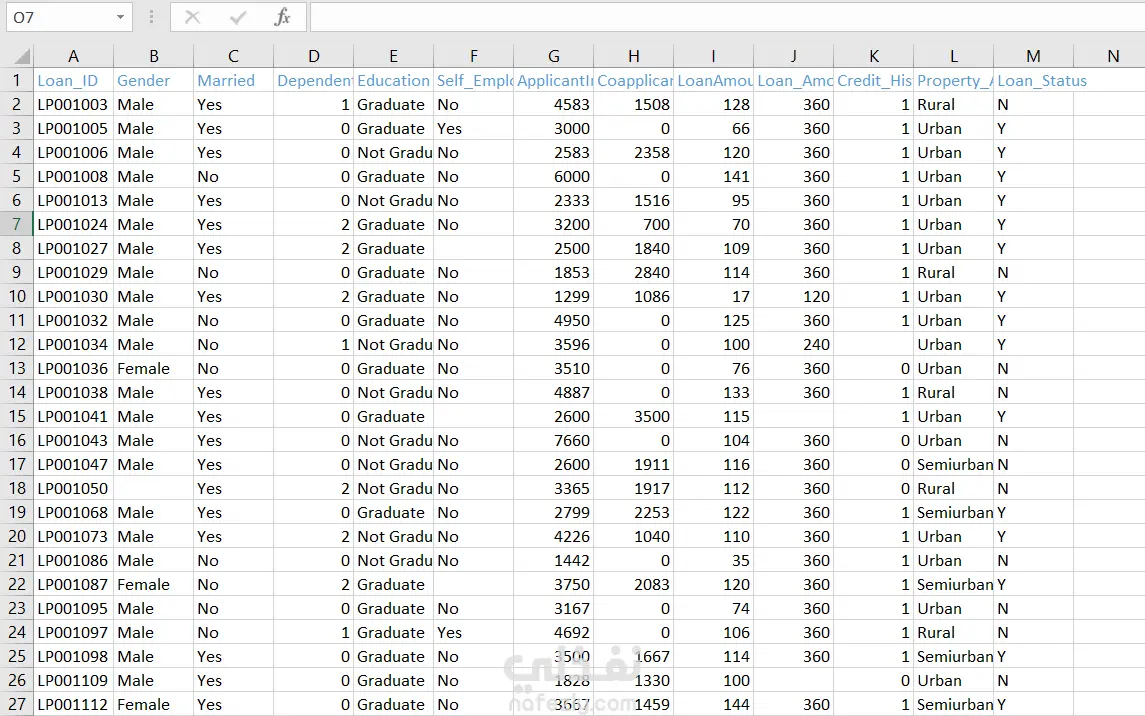Image resolution: width=1145 pixels, height=716 pixels.
Task: Click loan status N in row 2
Action: coord(1033,104)
